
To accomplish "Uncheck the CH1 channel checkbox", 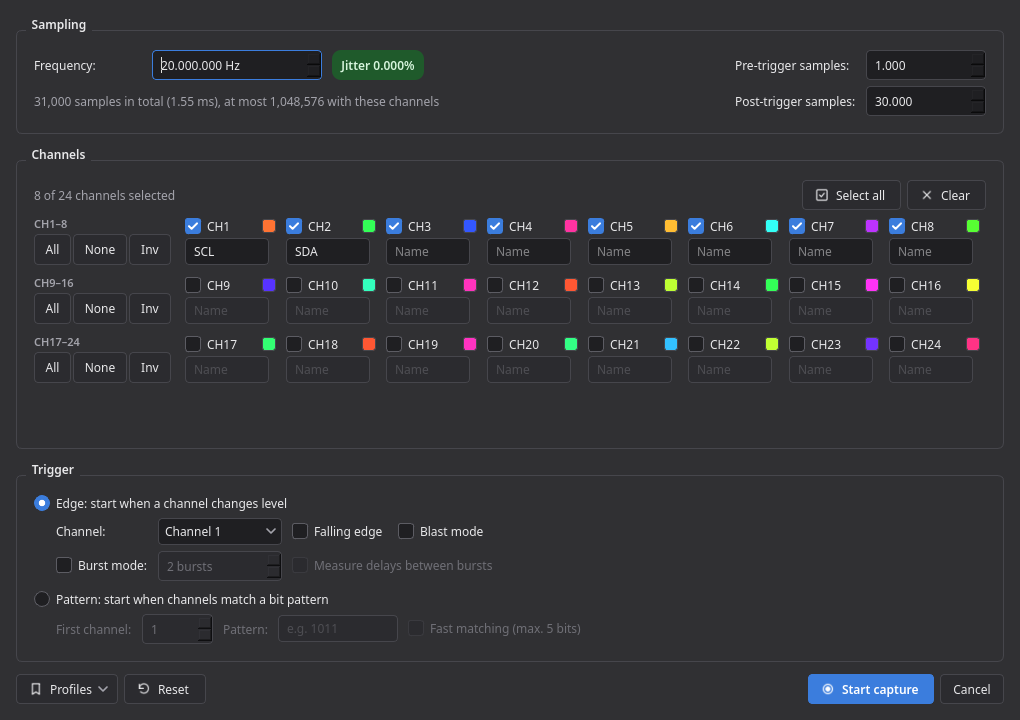I will tap(193, 226).
